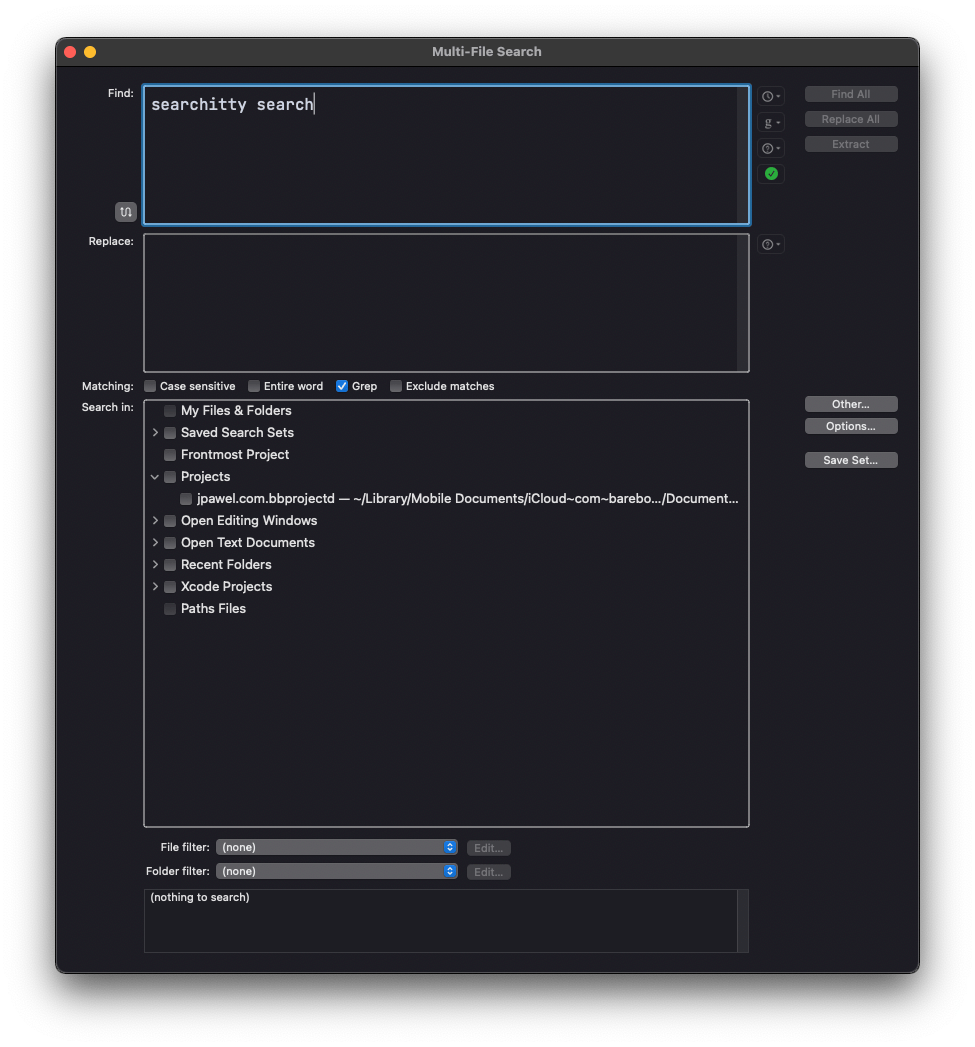
Task: Uncheck the Grep option
Action: point(342,386)
